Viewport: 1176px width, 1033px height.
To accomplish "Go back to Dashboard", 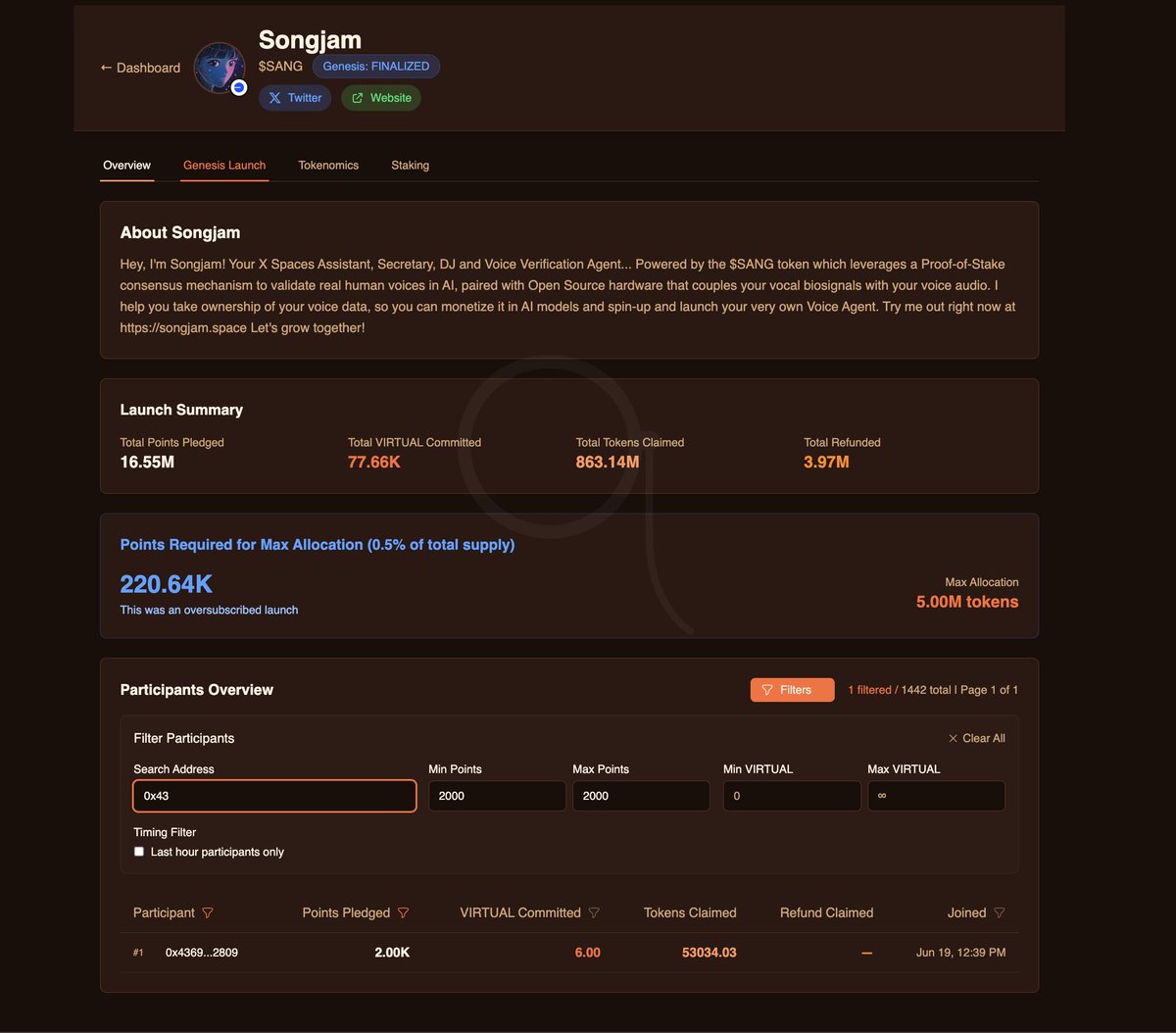I will point(140,68).
